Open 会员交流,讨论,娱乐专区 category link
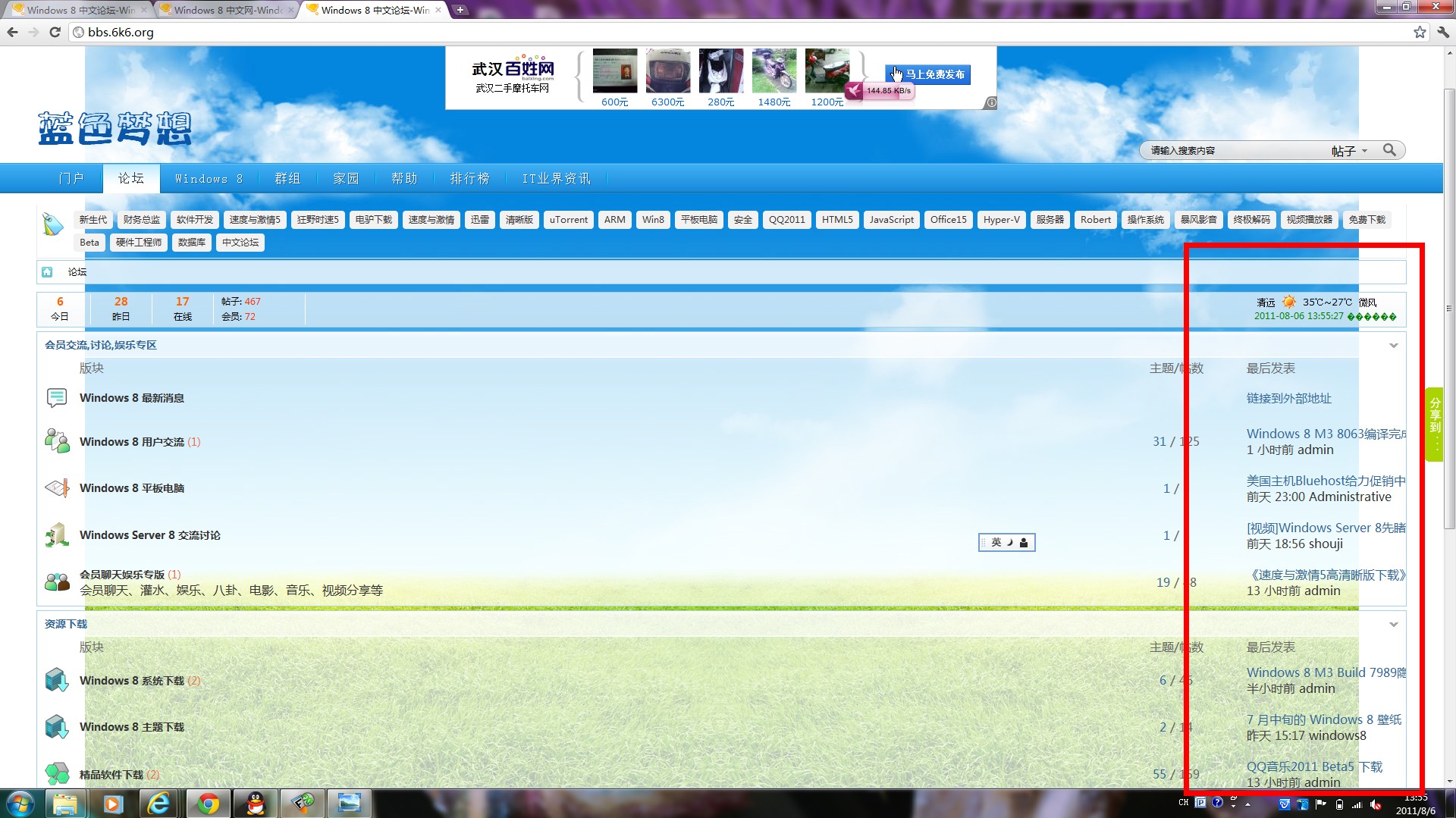 (x=101, y=345)
